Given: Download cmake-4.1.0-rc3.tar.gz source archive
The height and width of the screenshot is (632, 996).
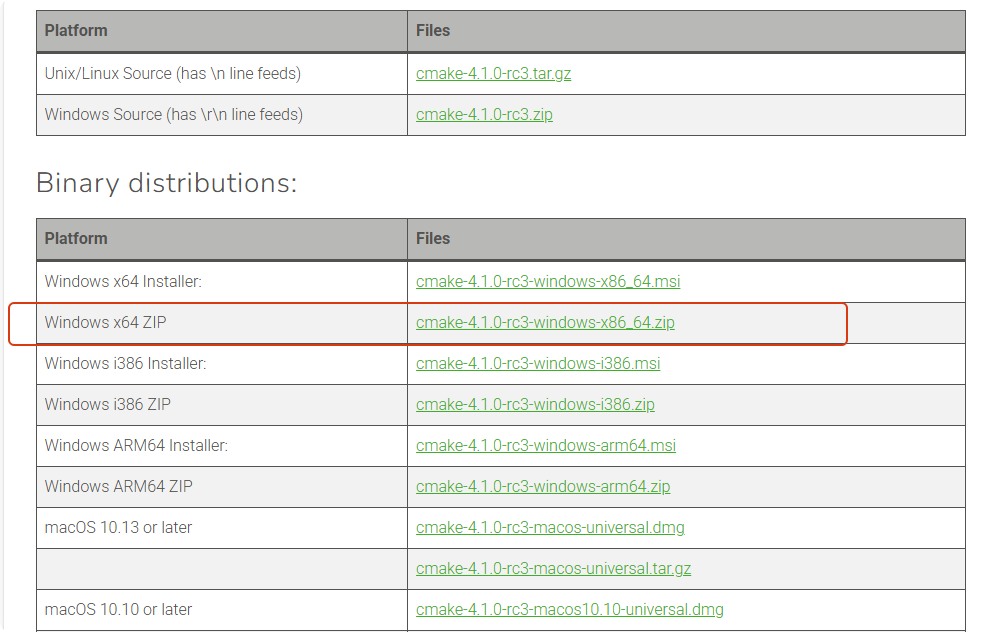Looking at the screenshot, I should coord(493,74).
